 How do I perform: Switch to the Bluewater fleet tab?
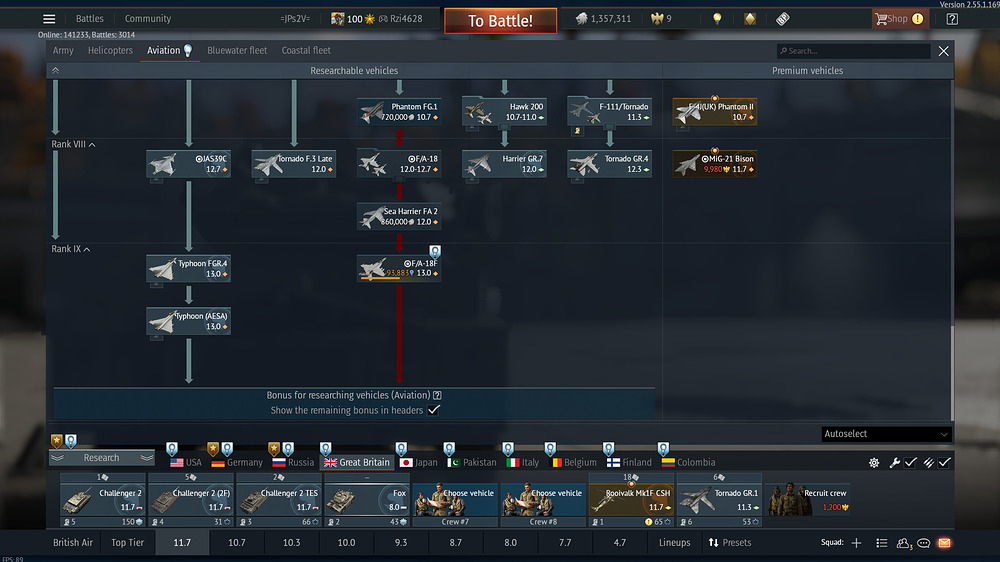tap(237, 50)
